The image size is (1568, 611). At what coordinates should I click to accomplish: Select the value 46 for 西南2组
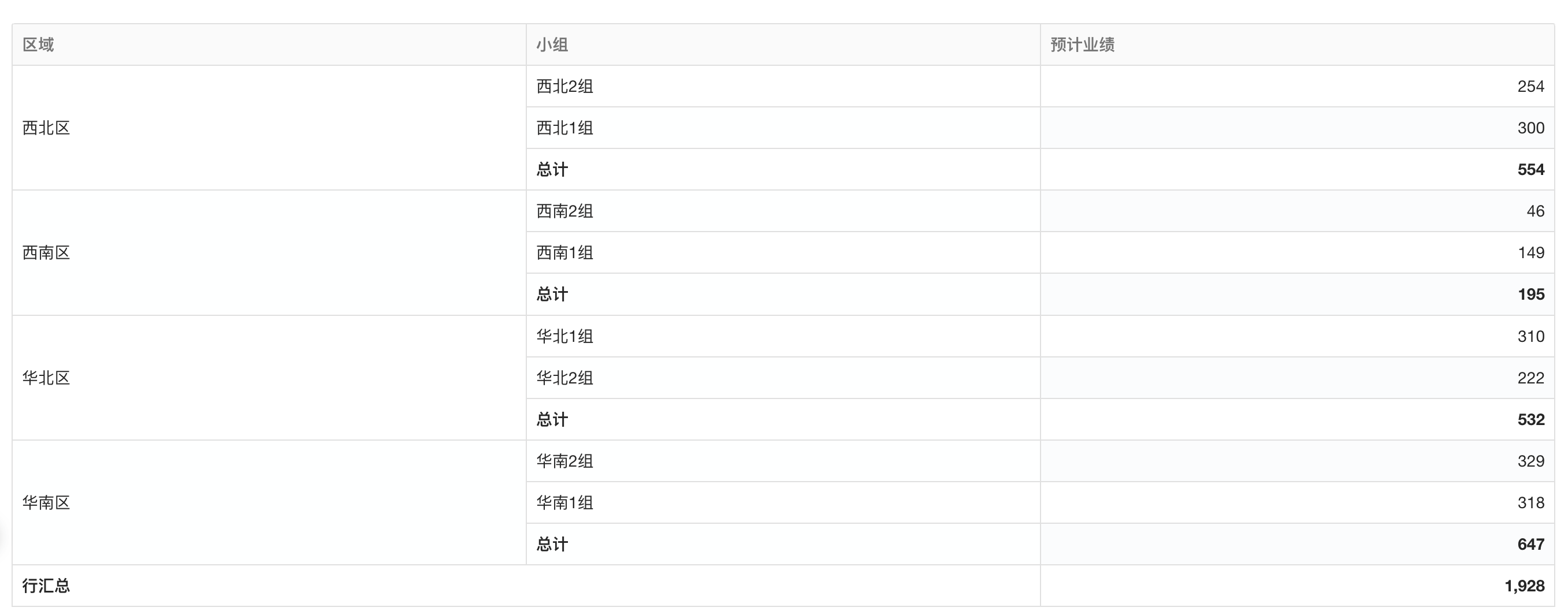coord(1534,211)
